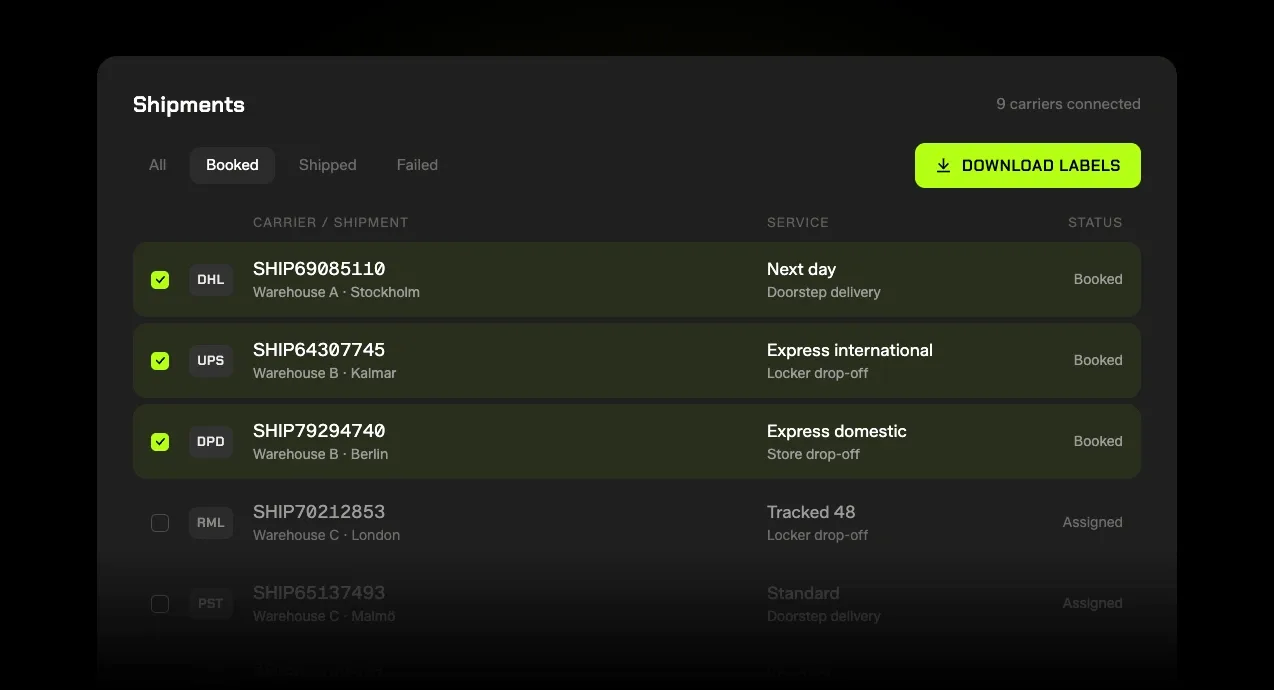Click the Booked status of SHIP79294740
This screenshot has width=1274, height=690.
[1098, 442]
